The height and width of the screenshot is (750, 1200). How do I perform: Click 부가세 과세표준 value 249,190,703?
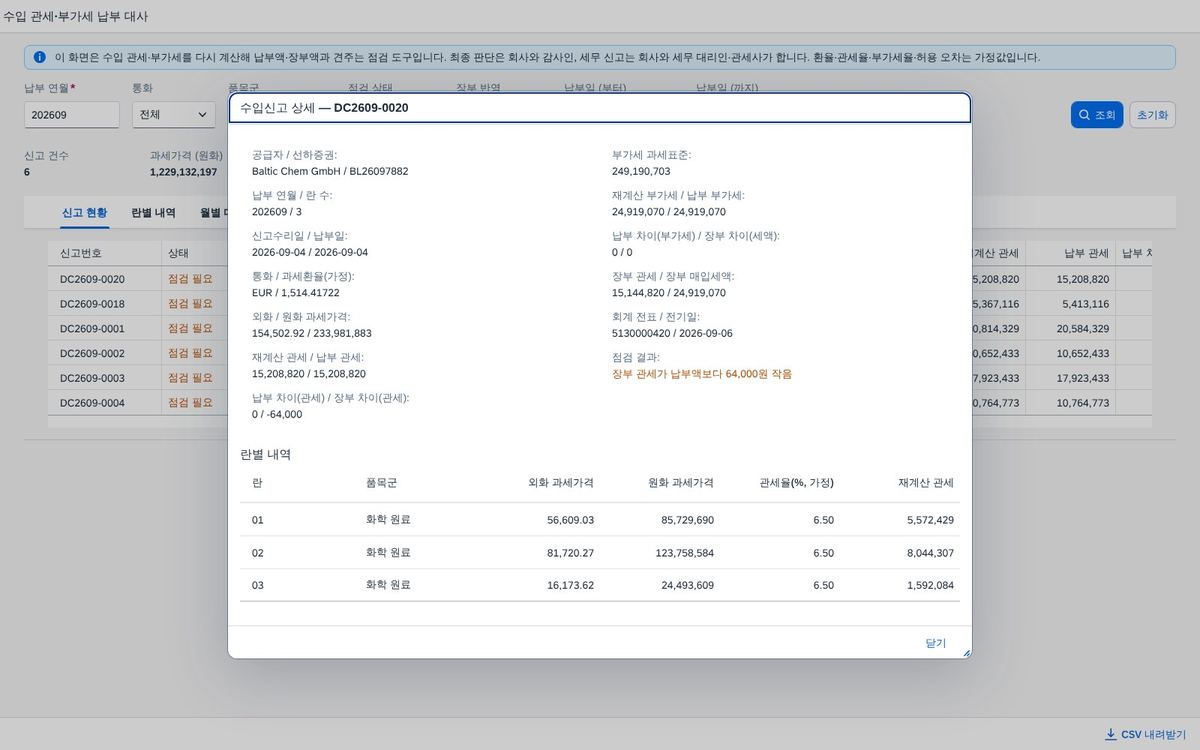click(x=641, y=171)
